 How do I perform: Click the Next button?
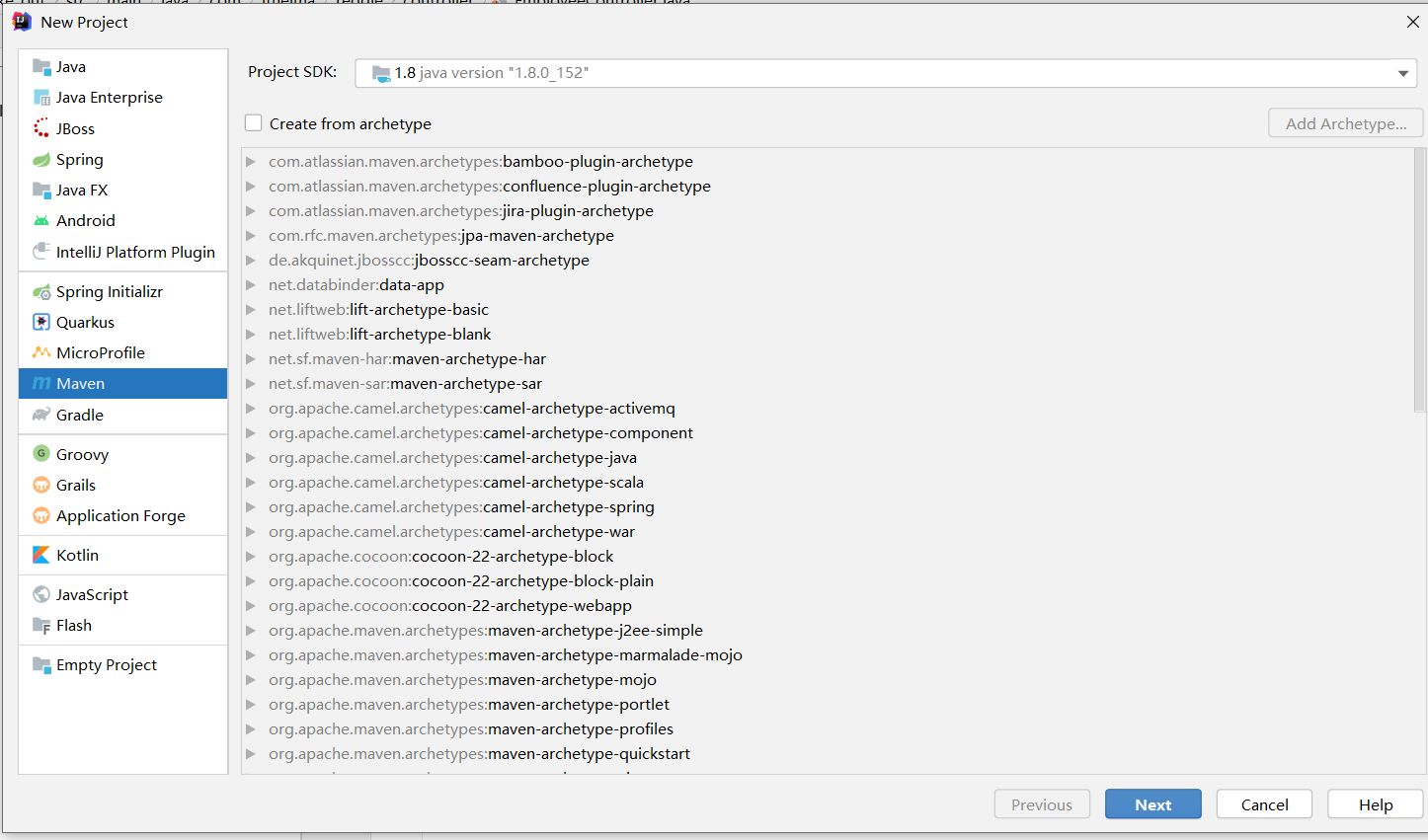coord(1153,804)
